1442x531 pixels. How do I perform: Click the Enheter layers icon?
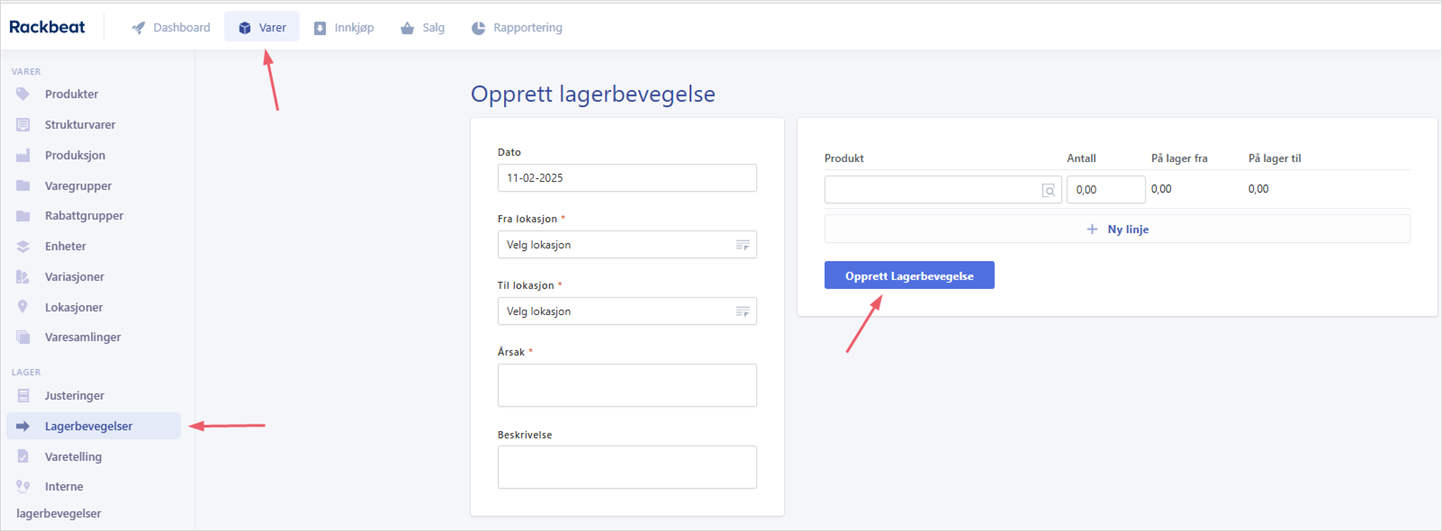click(x=23, y=246)
